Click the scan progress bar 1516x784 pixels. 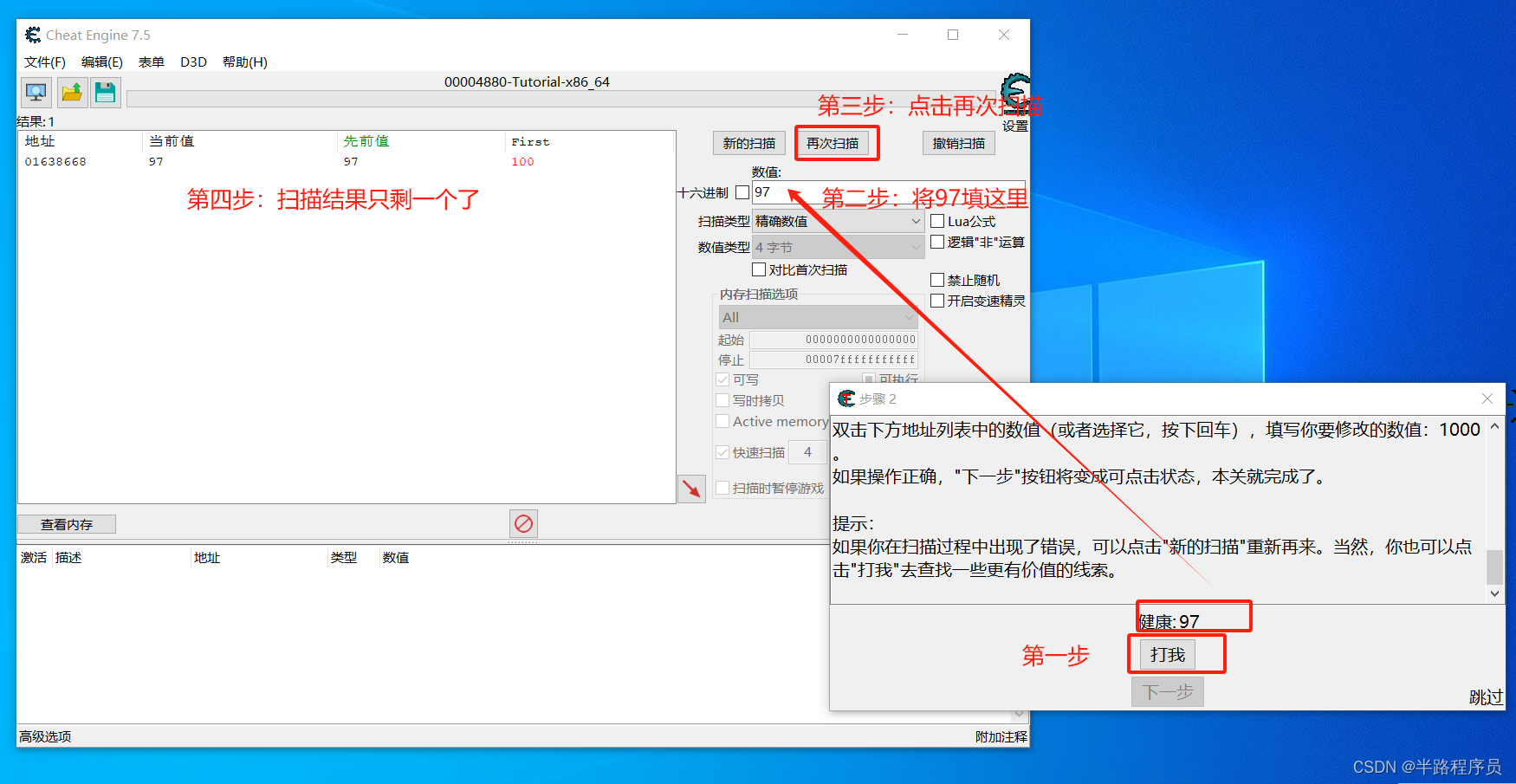563,99
